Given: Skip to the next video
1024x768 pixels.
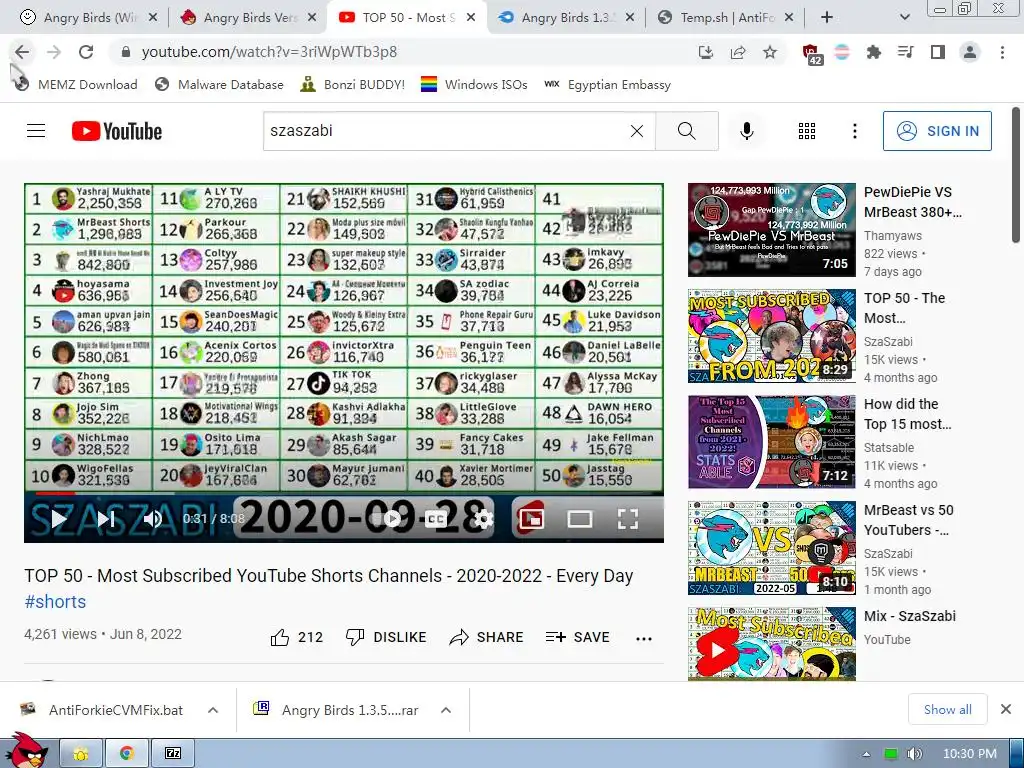Looking at the screenshot, I should (106, 519).
